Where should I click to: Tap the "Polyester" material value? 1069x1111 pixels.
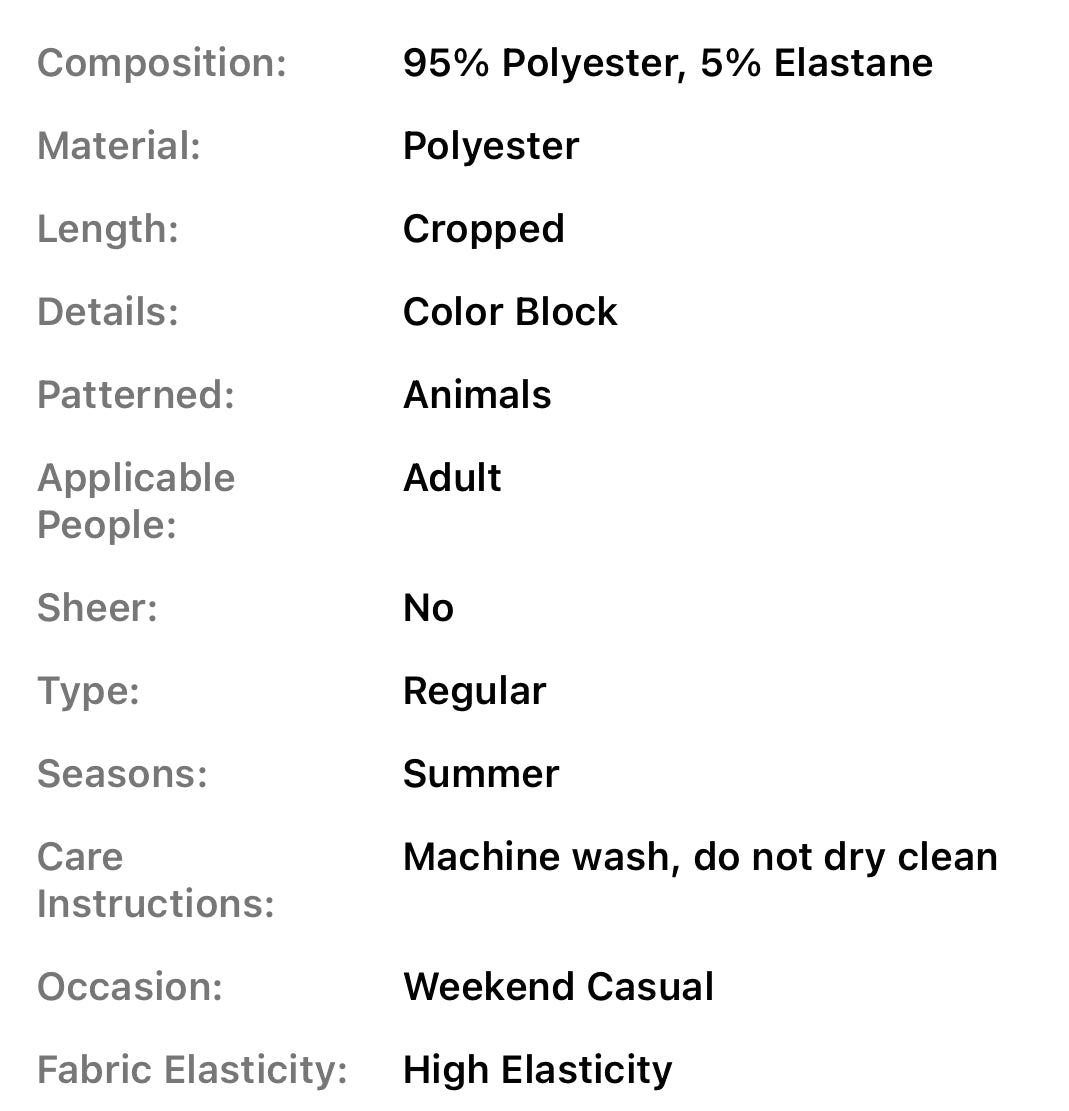tap(490, 146)
